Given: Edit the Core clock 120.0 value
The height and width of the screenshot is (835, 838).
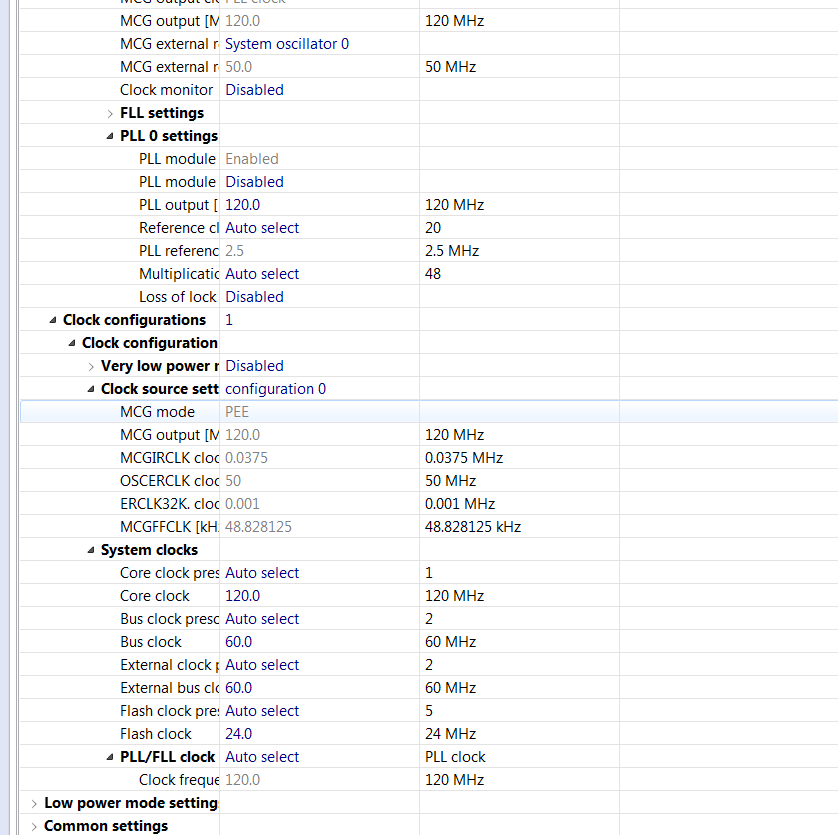Looking at the screenshot, I should click(243, 596).
